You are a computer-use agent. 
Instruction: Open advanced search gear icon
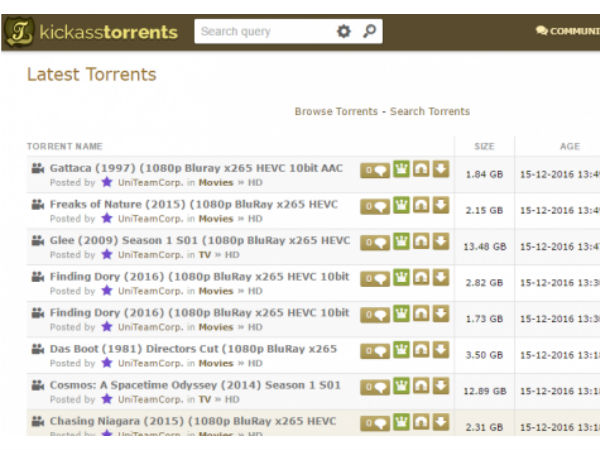(344, 32)
